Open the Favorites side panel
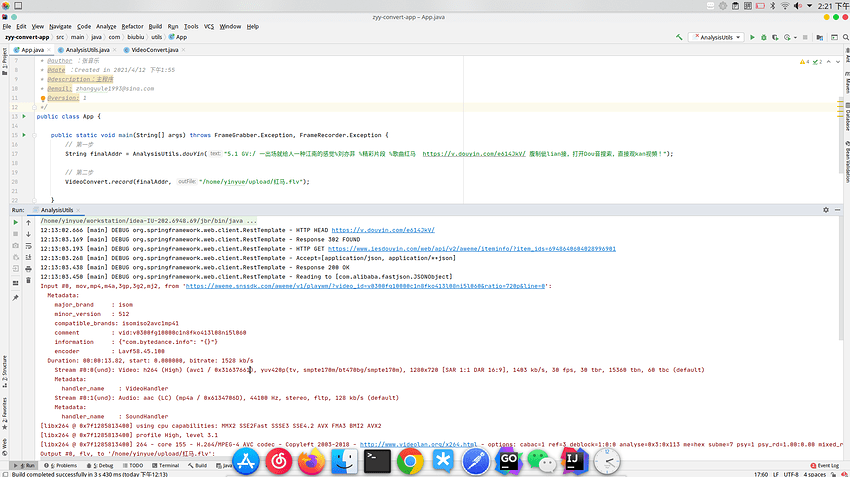The height and width of the screenshot is (477, 850). tap(4, 413)
